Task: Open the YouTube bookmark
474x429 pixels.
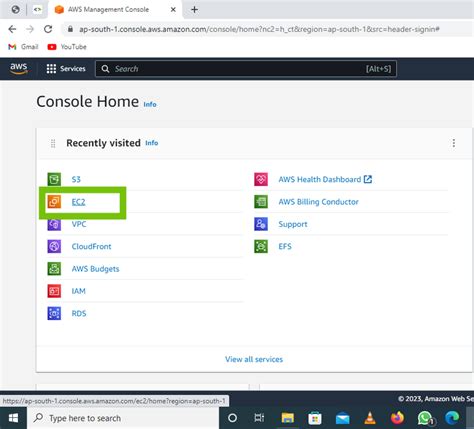Action: (67, 47)
